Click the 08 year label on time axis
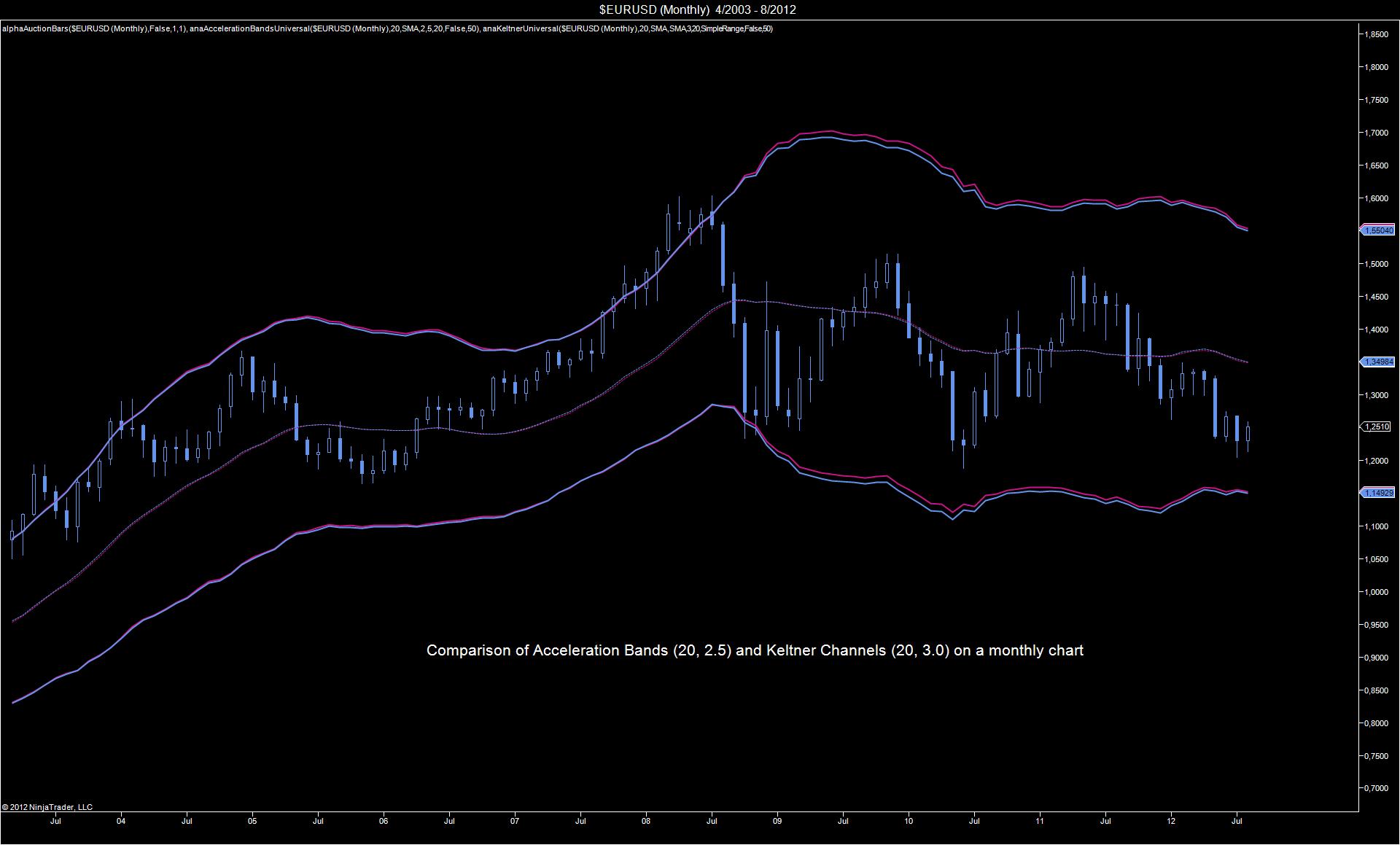 tap(646, 821)
